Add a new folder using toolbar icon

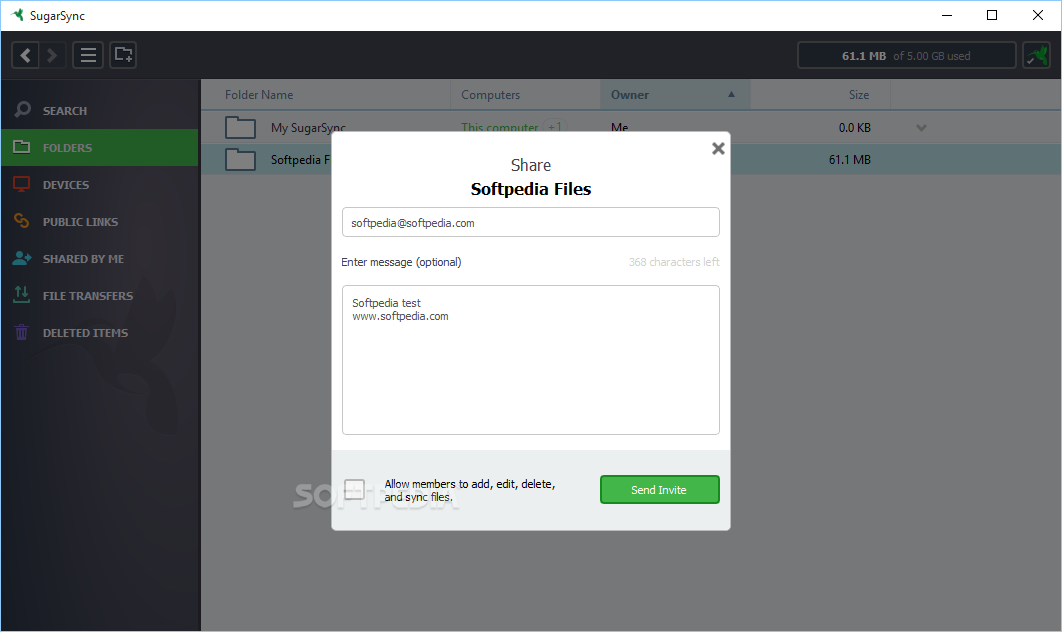click(x=123, y=55)
